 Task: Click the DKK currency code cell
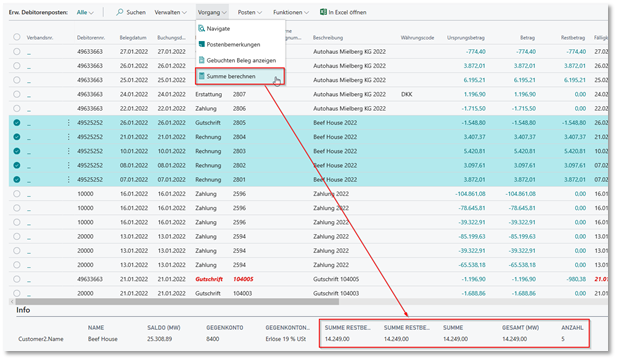point(406,94)
